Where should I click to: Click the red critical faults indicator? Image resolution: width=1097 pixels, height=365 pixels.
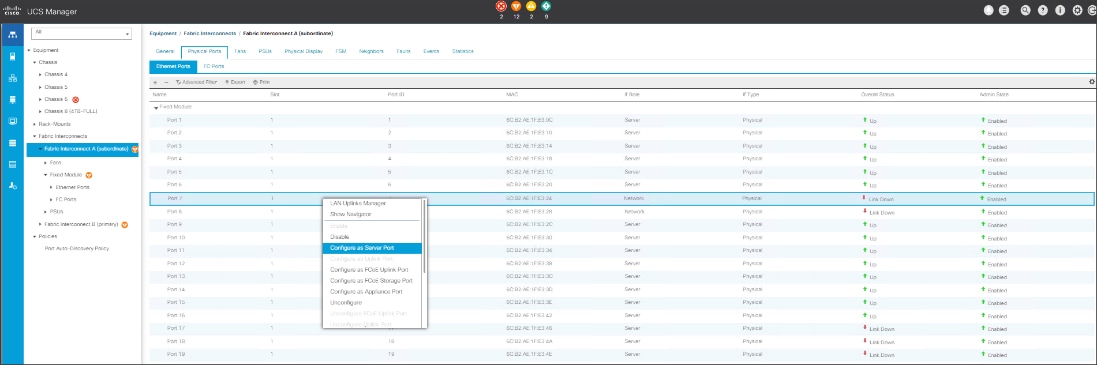(501, 6)
